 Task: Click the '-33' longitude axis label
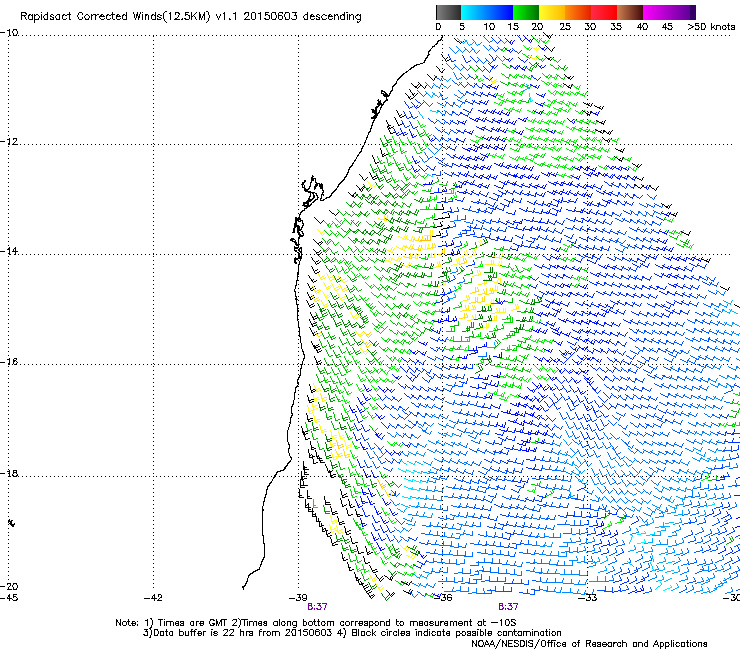tap(588, 598)
